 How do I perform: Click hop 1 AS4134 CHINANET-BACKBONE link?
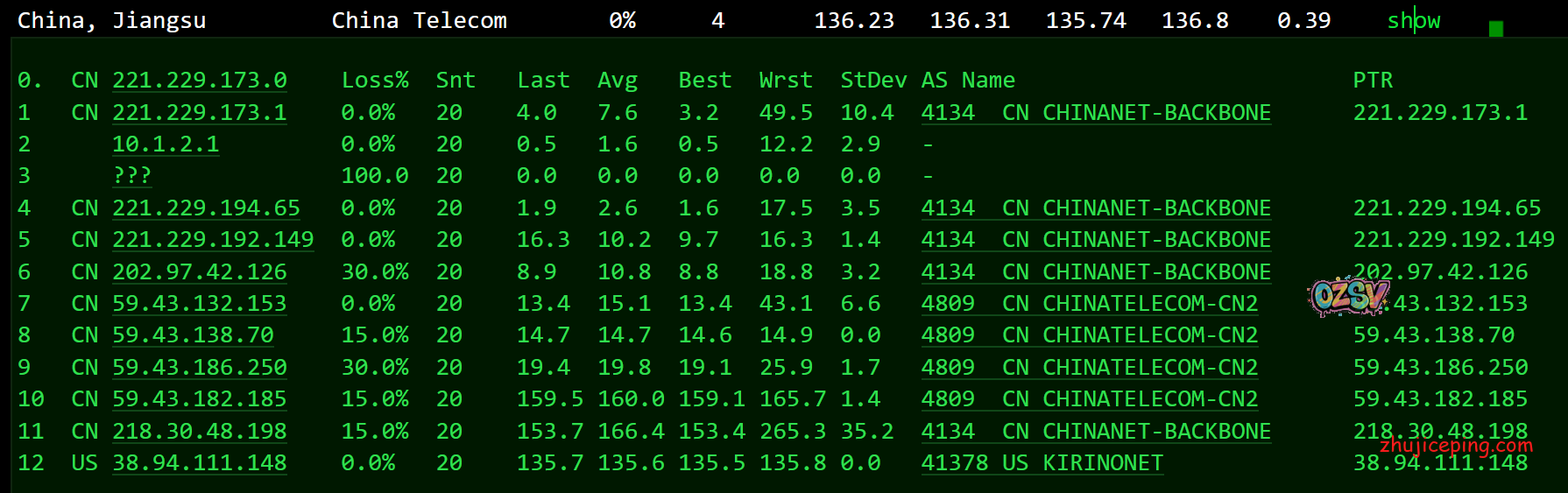click(x=1095, y=113)
